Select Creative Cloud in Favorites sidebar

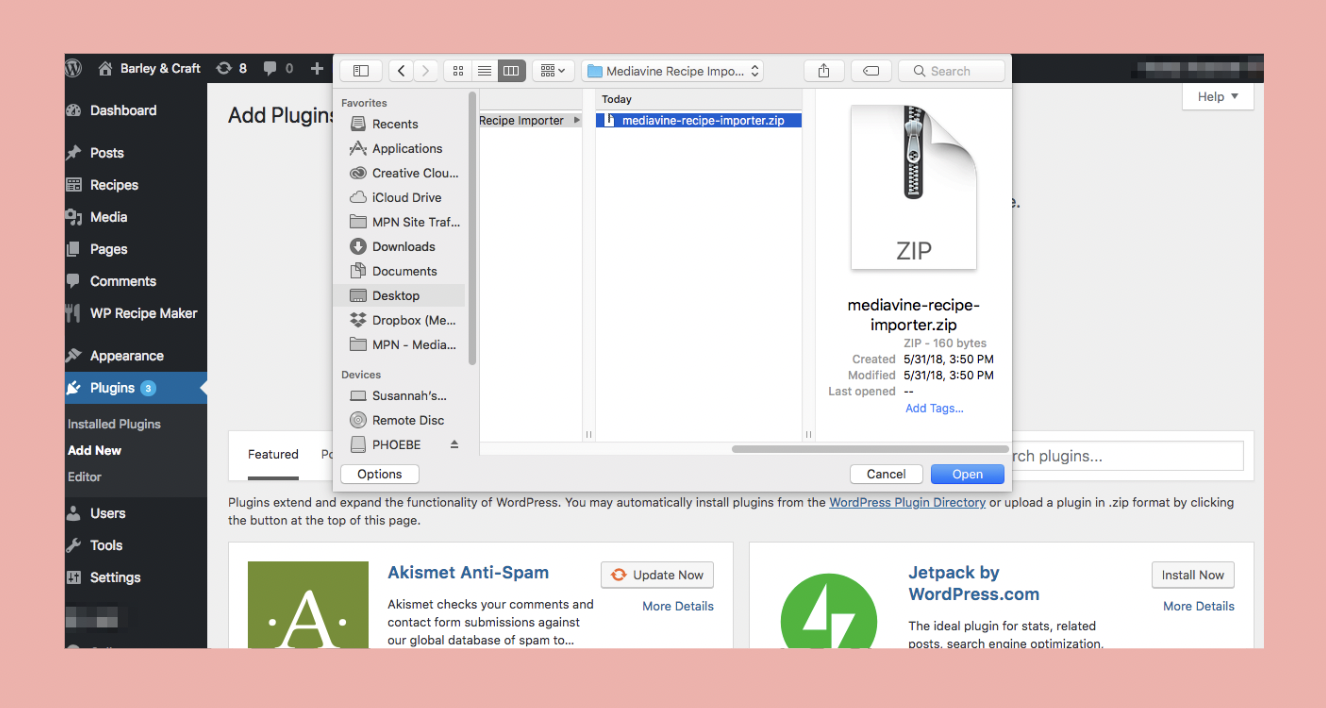tap(415, 173)
